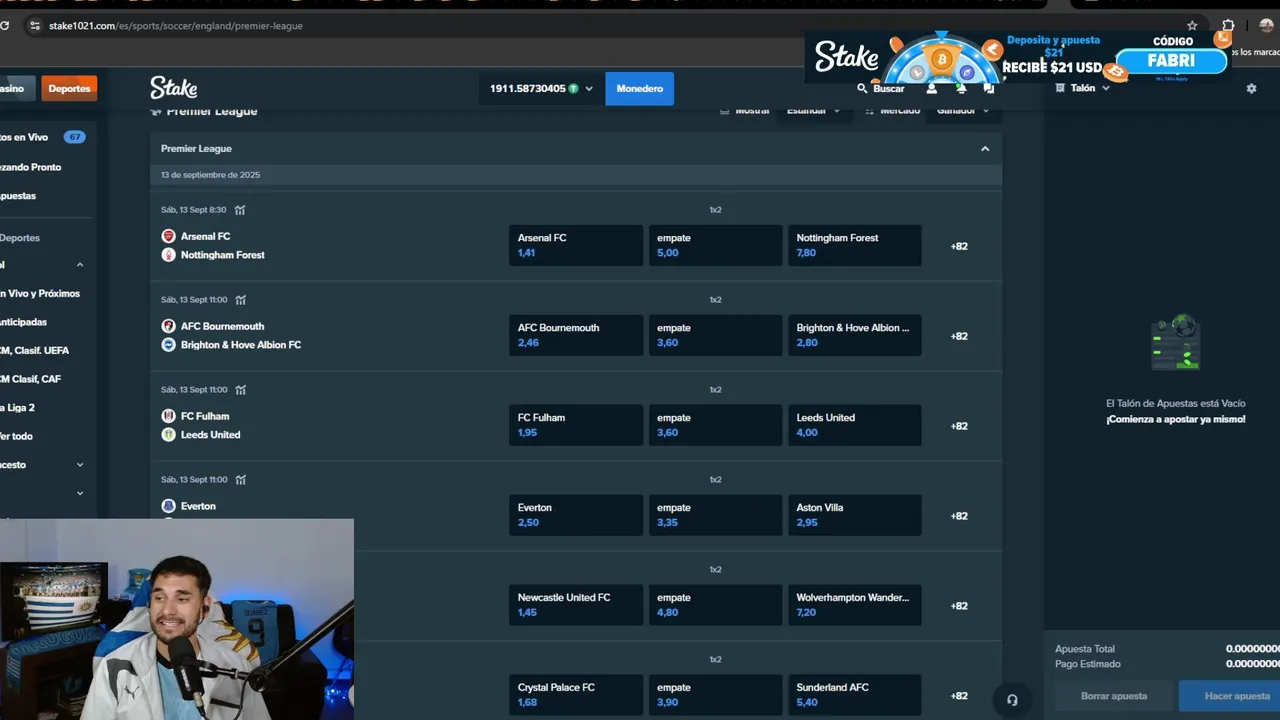Click the Borrar apuesta button

(1114, 696)
